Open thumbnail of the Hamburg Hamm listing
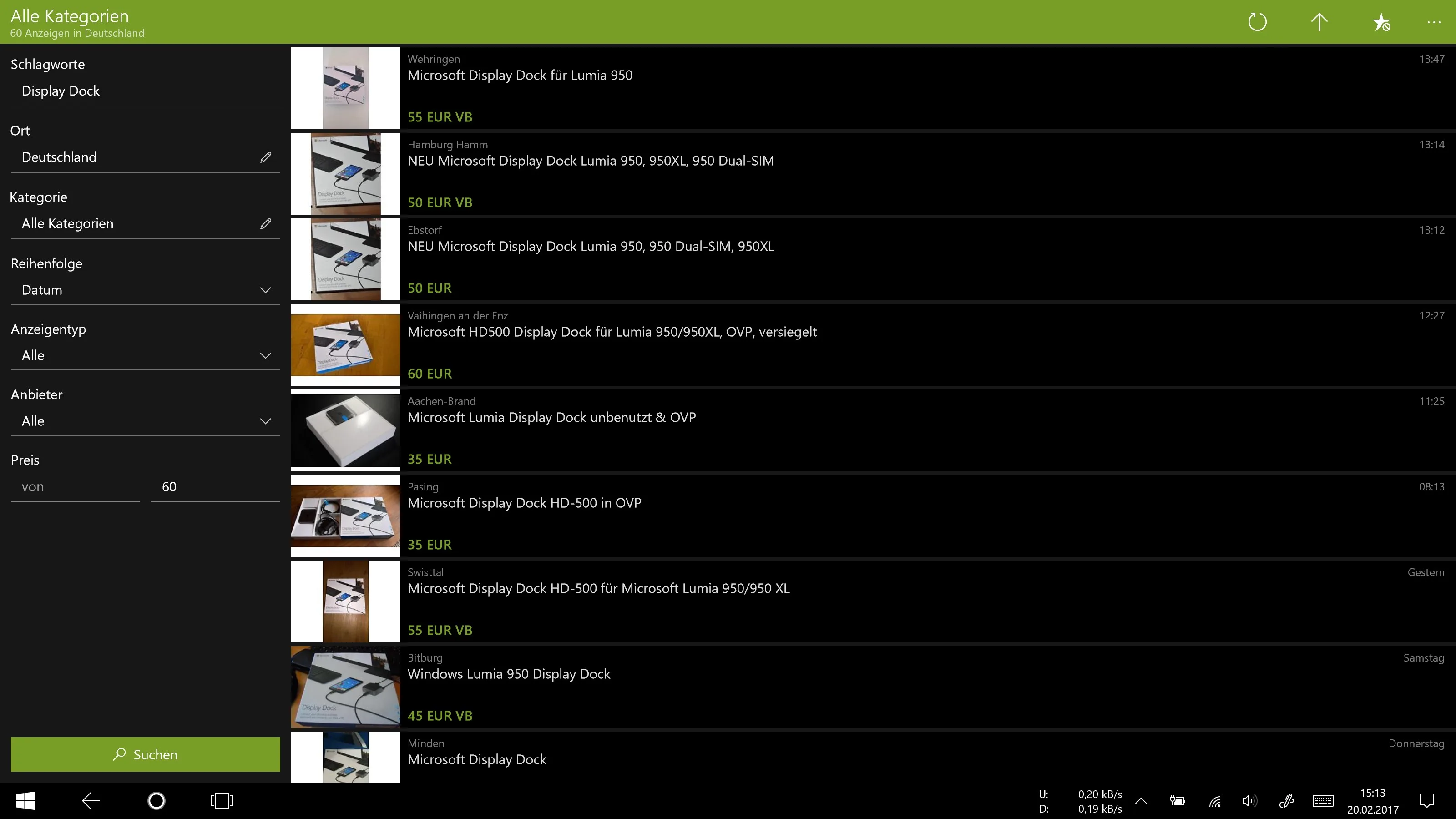Image resolution: width=1456 pixels, height=819 pixels. click(x=345, y=173)
